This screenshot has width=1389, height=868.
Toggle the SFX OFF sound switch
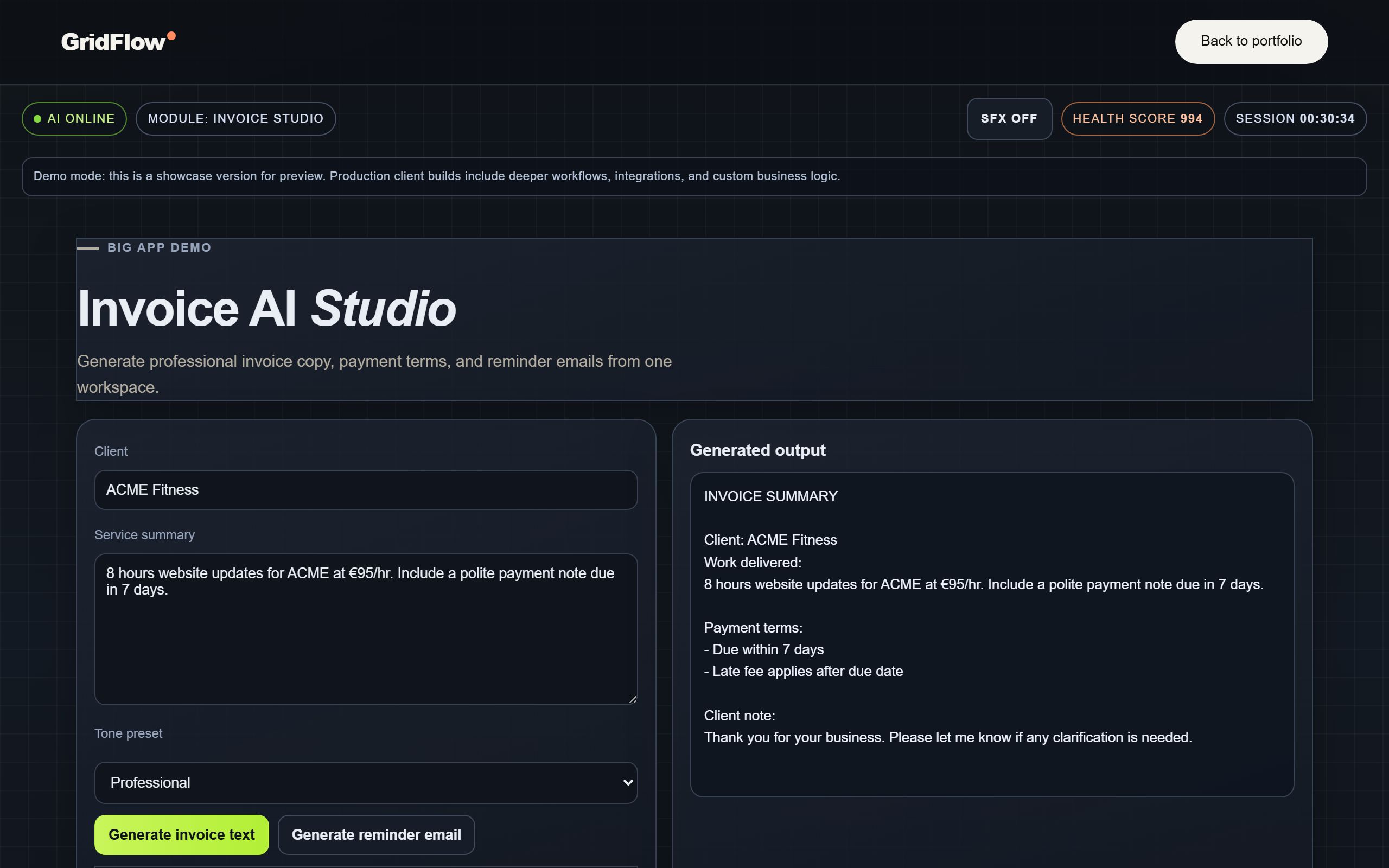tap(1009, 119)
